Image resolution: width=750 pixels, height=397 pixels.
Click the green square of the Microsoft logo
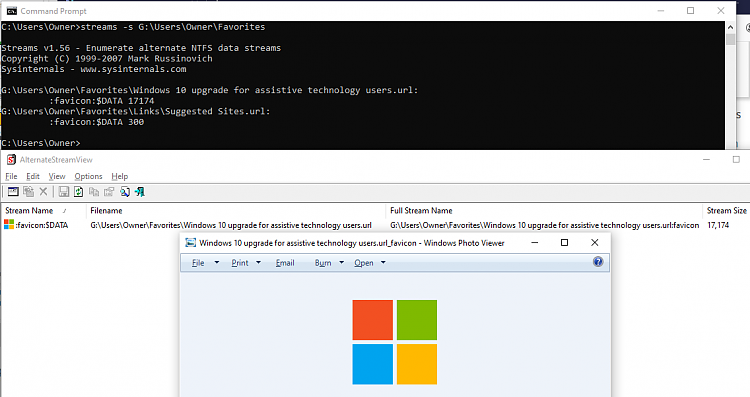point(417,320)
